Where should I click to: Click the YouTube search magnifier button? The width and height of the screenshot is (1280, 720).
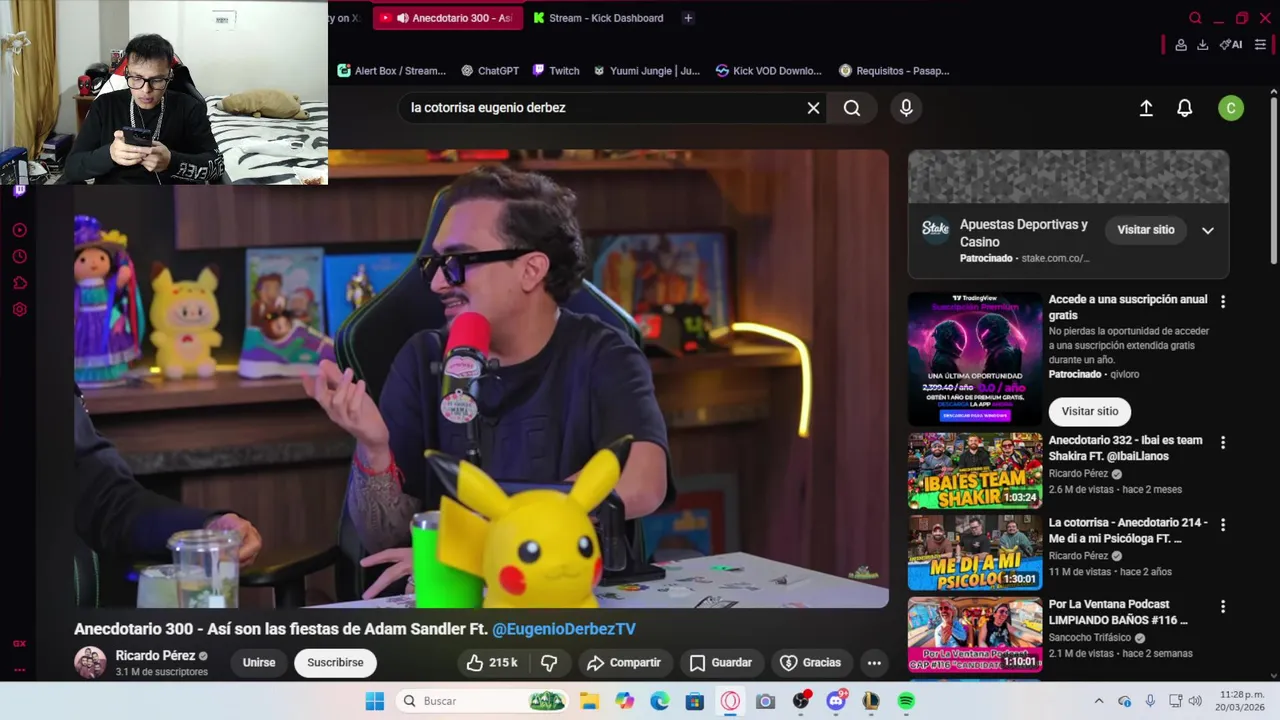pyautogui.click(x=852, y=108)
